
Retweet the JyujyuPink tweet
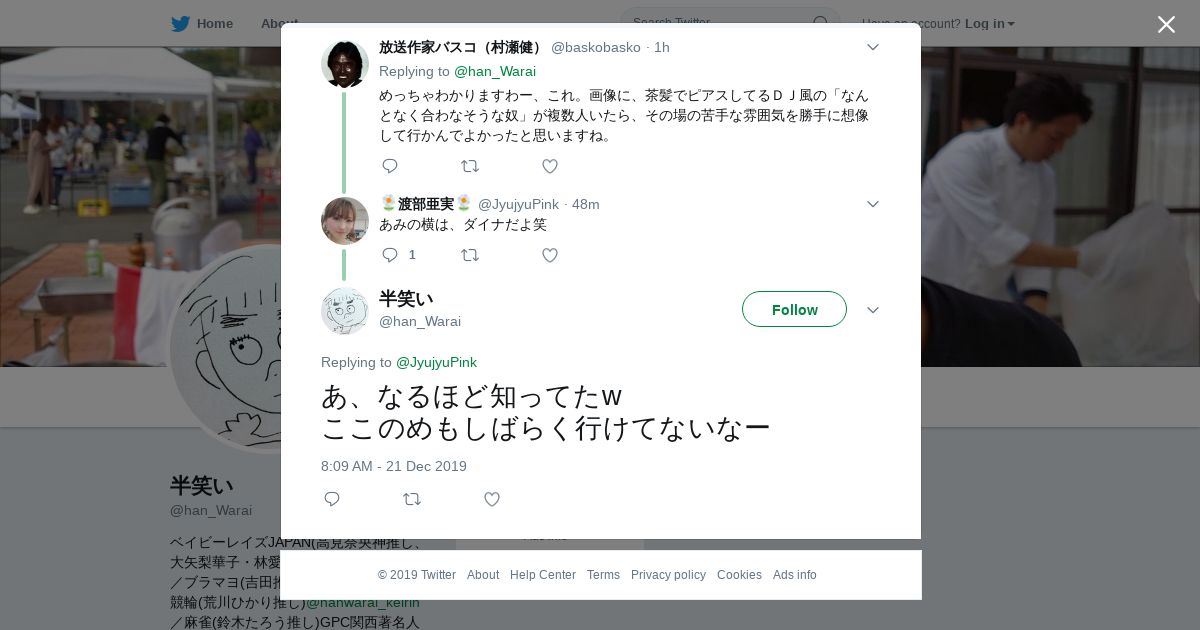[470, 255]
